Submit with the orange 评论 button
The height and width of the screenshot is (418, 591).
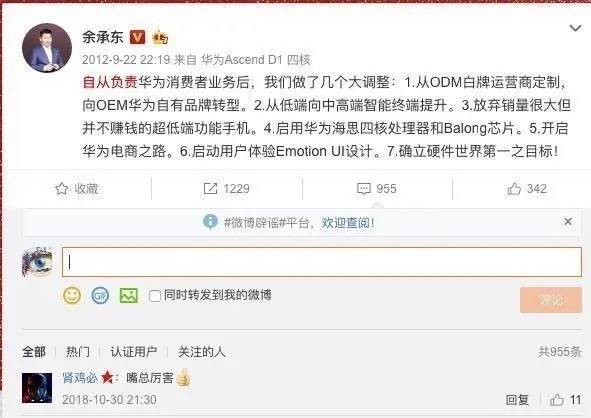point(551,300)
